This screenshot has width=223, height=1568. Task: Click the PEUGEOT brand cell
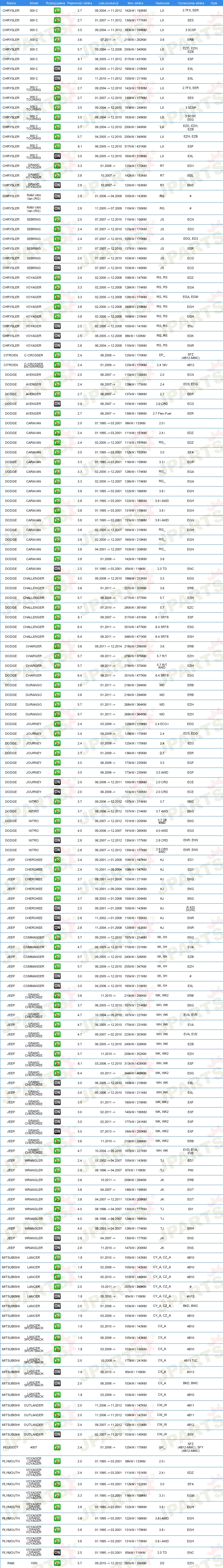click(x=11, y=1448)
